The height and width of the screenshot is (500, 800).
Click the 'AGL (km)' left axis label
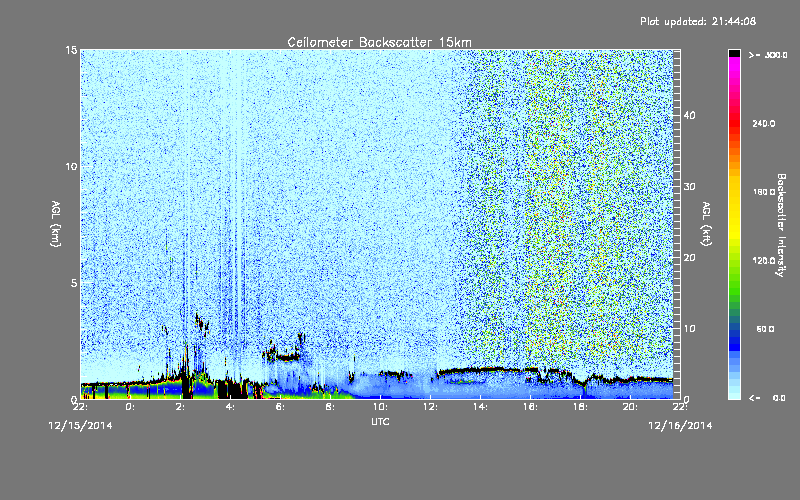pos(56,223)
